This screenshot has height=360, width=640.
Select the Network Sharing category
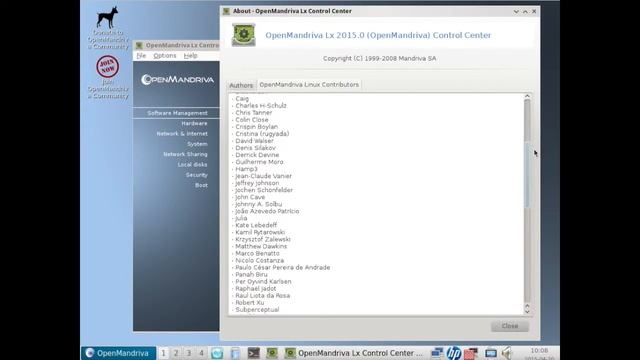(x=185, y=154)
